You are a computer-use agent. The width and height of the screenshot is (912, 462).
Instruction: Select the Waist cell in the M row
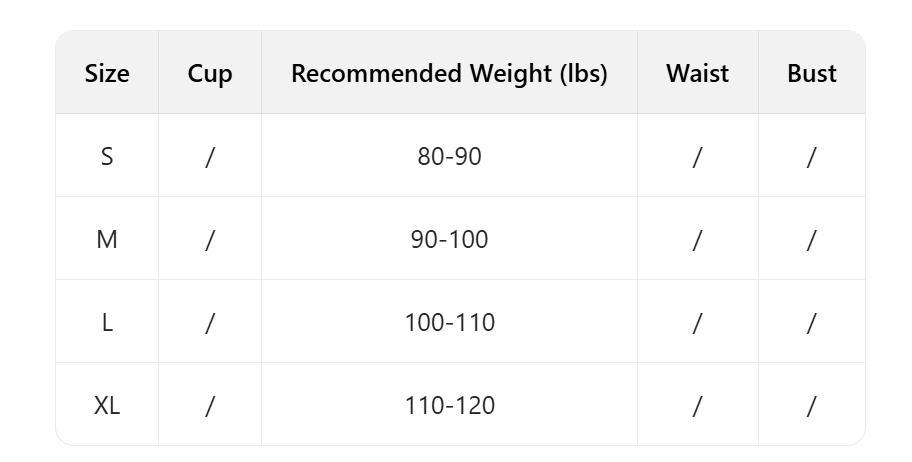pos(697,239)
